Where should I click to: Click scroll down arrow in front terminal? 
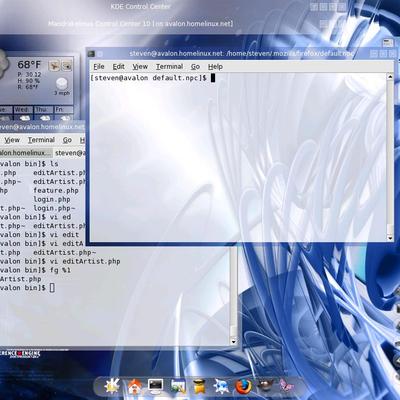tap(390, 238)
